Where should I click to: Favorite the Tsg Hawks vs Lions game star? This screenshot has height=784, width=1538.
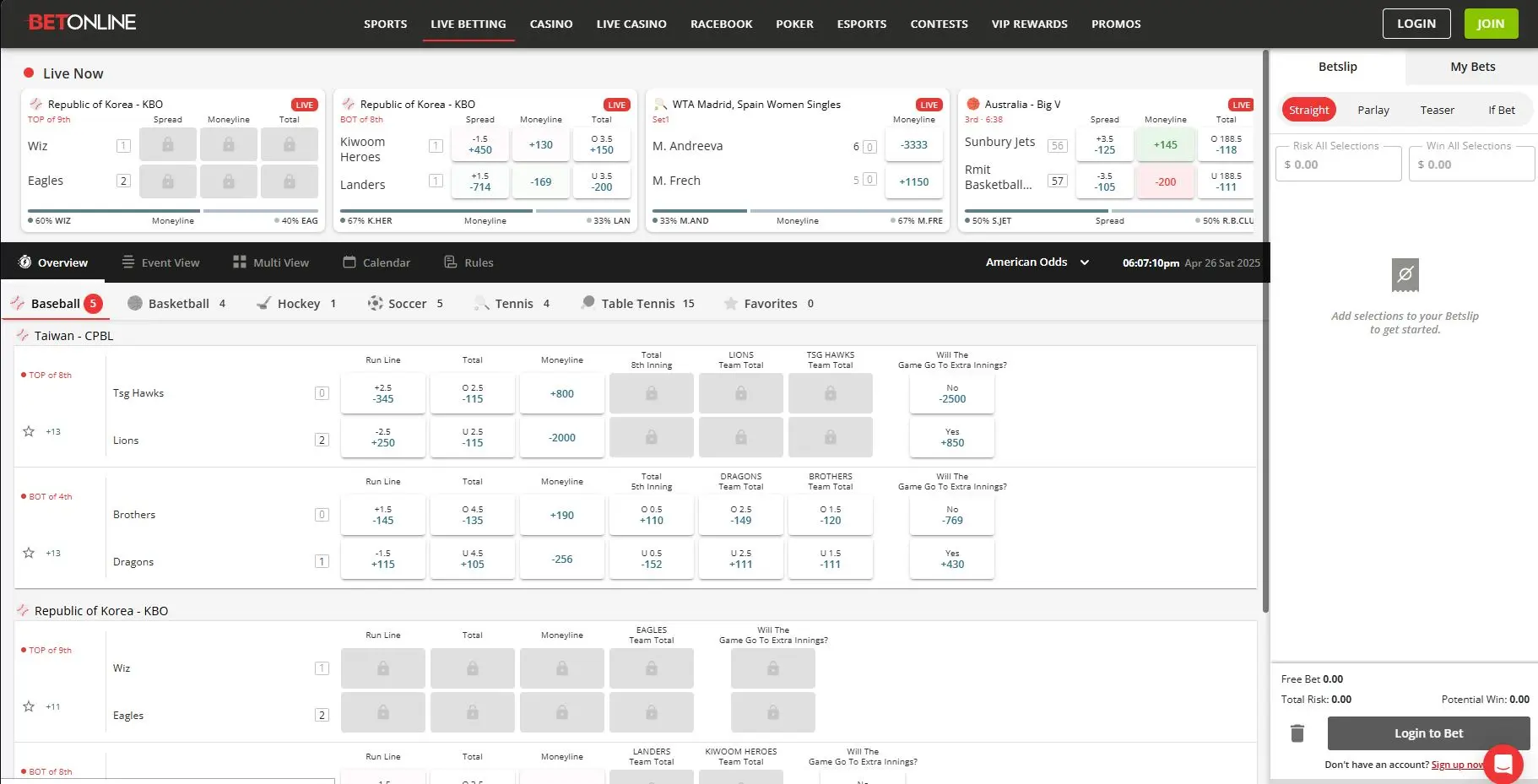point(29,431)
